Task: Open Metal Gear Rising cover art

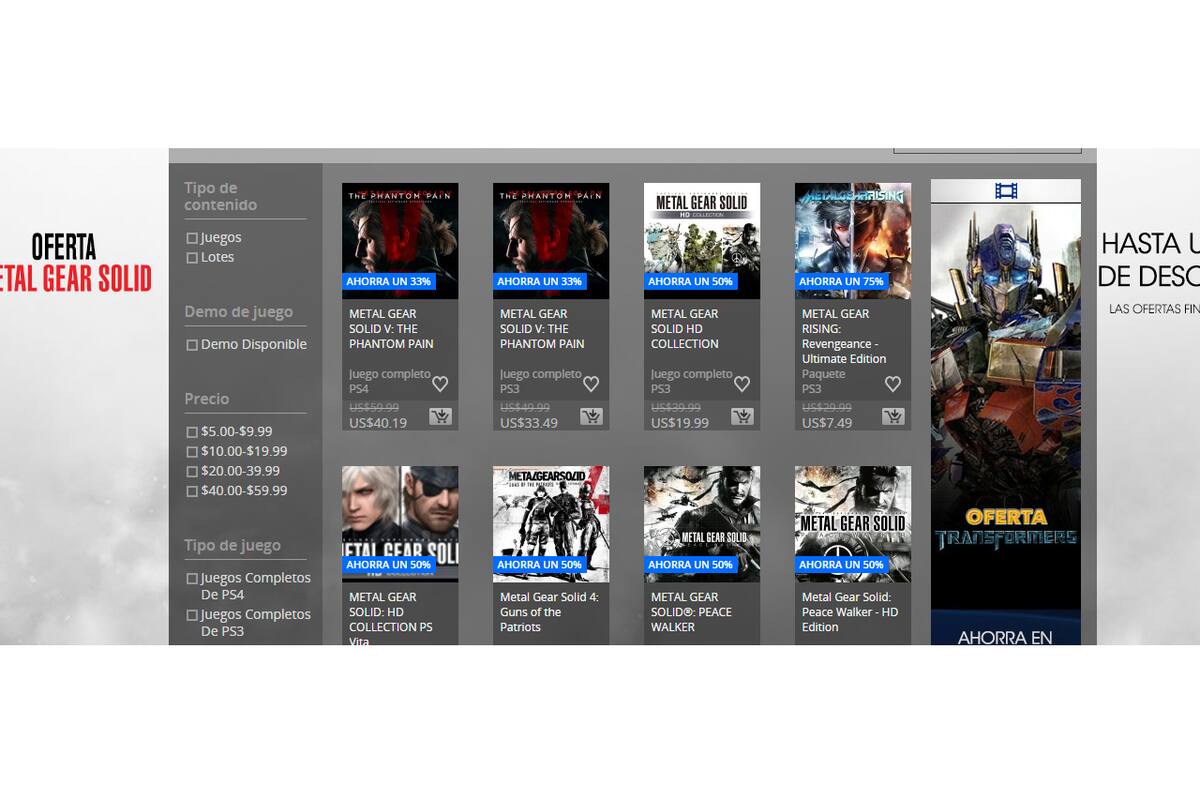Action: click(853, 241)
